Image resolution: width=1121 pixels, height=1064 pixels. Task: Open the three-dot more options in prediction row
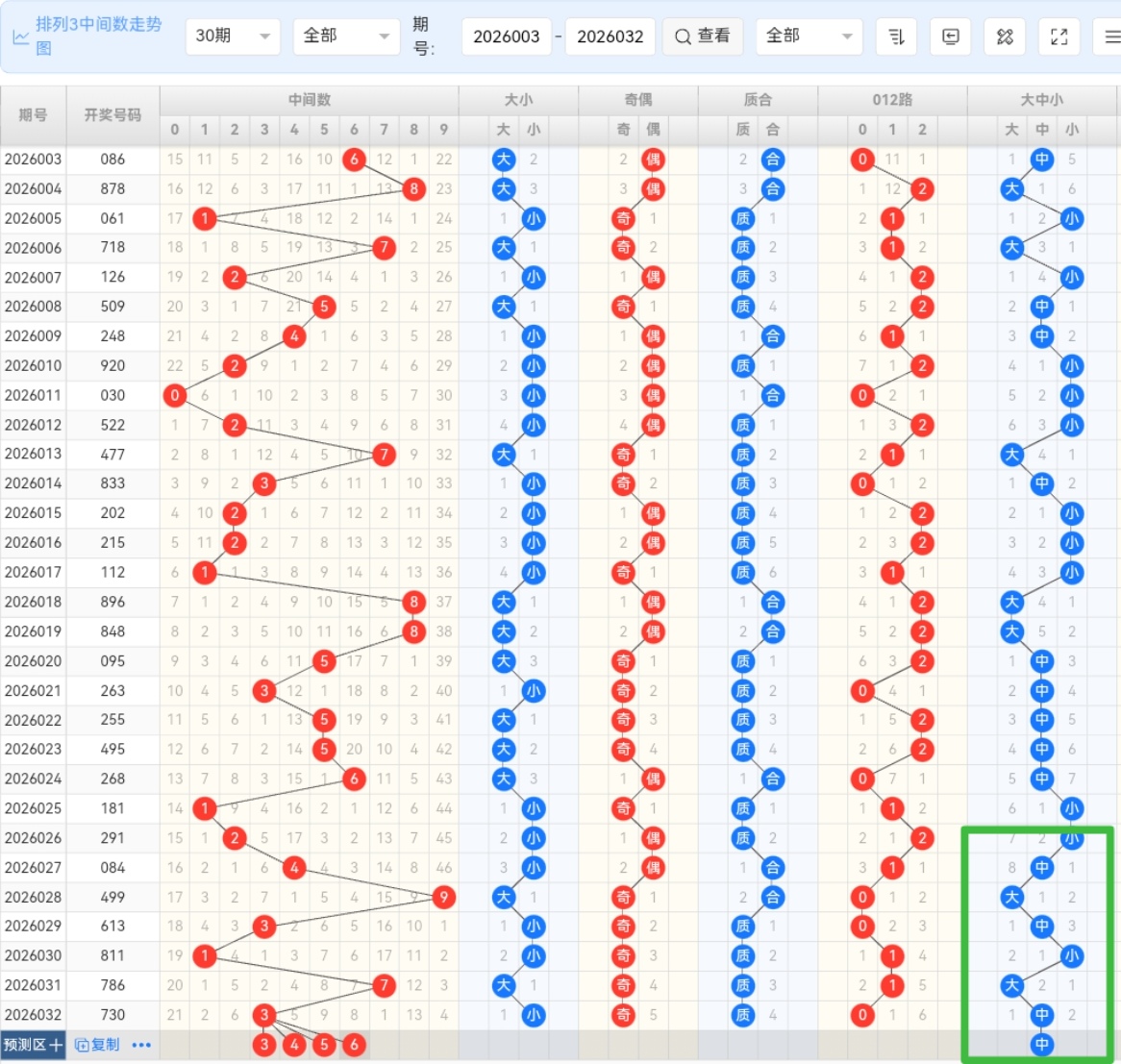(x=141, y=1045)
